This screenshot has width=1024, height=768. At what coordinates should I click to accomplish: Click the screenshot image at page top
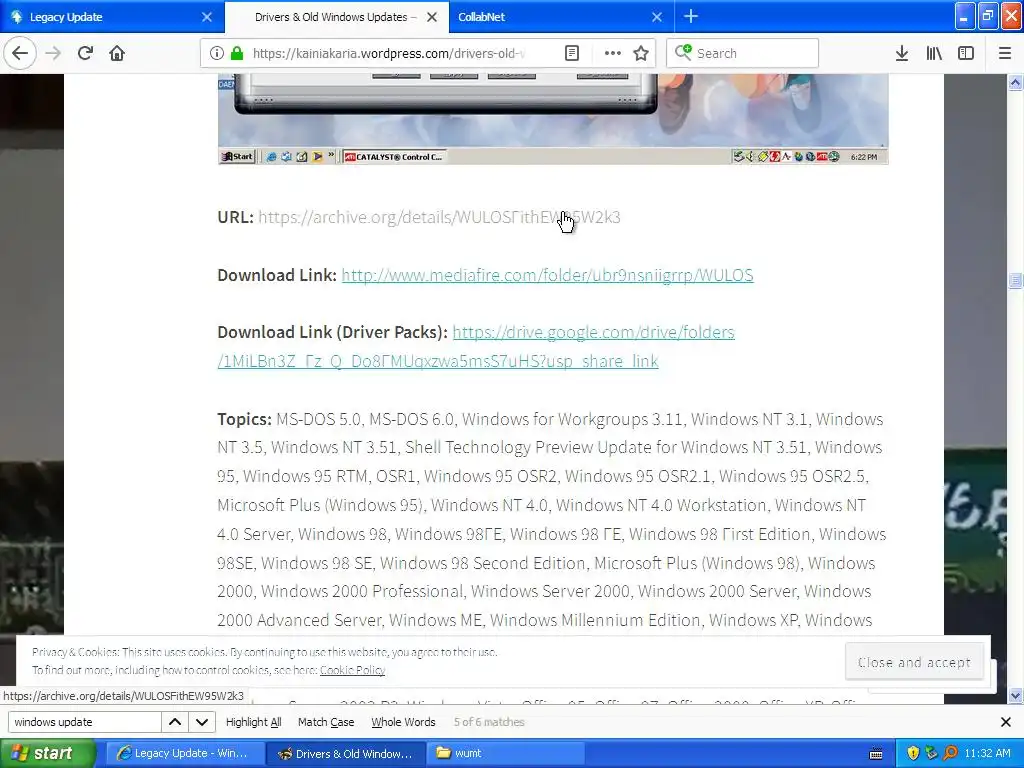pos(552,119)
